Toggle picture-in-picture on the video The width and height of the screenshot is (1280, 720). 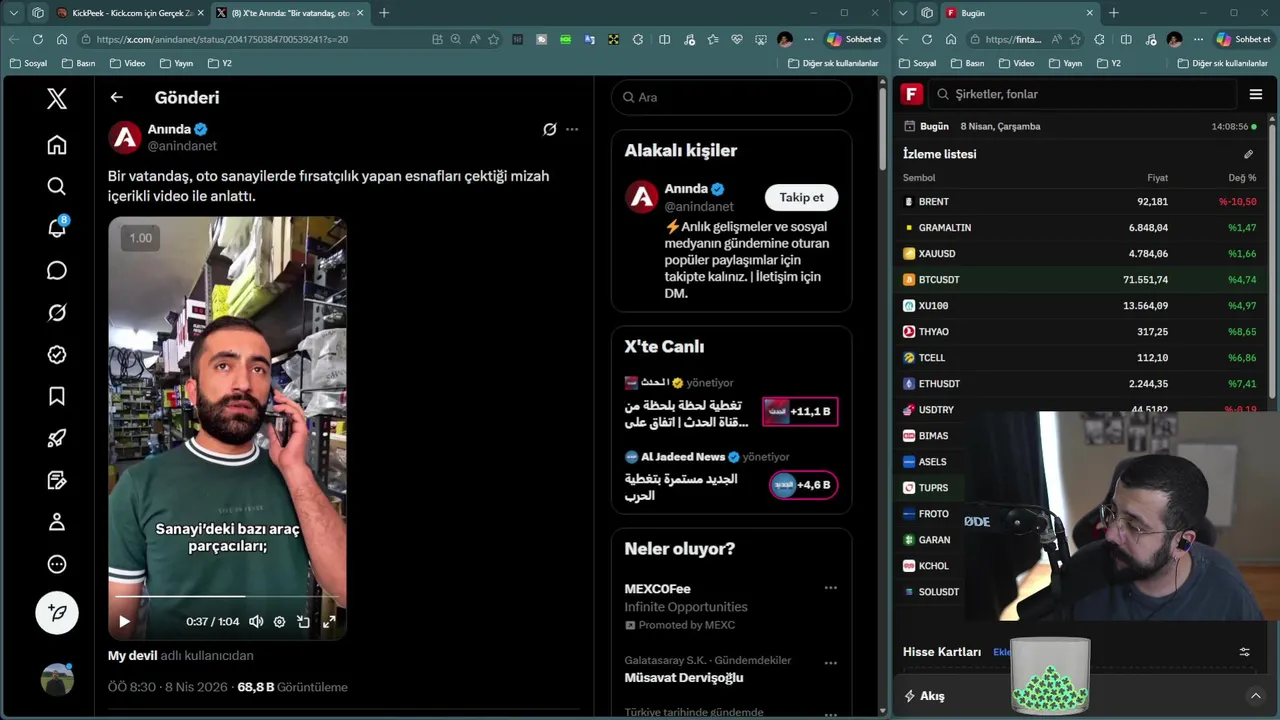(304, 621)
